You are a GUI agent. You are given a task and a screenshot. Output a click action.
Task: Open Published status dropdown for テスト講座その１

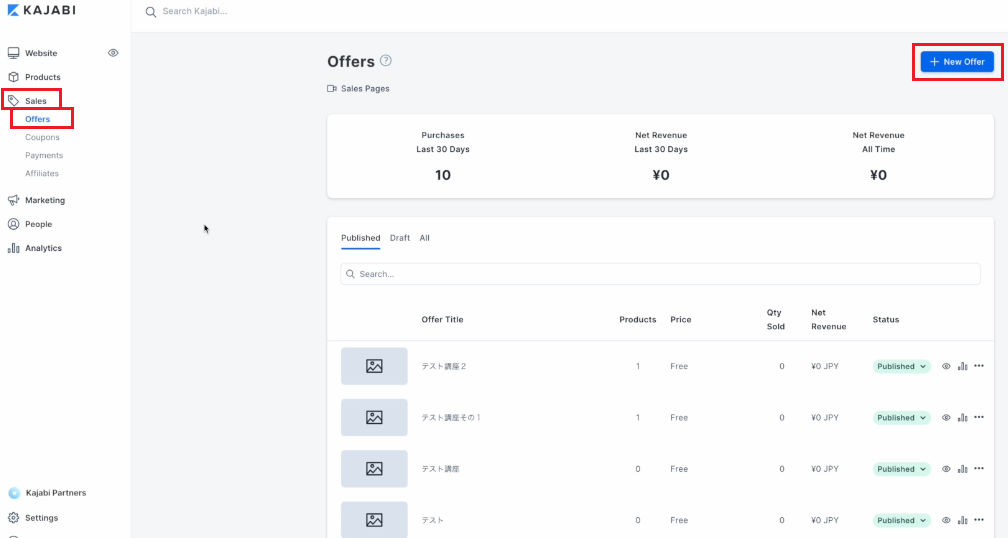901,418
